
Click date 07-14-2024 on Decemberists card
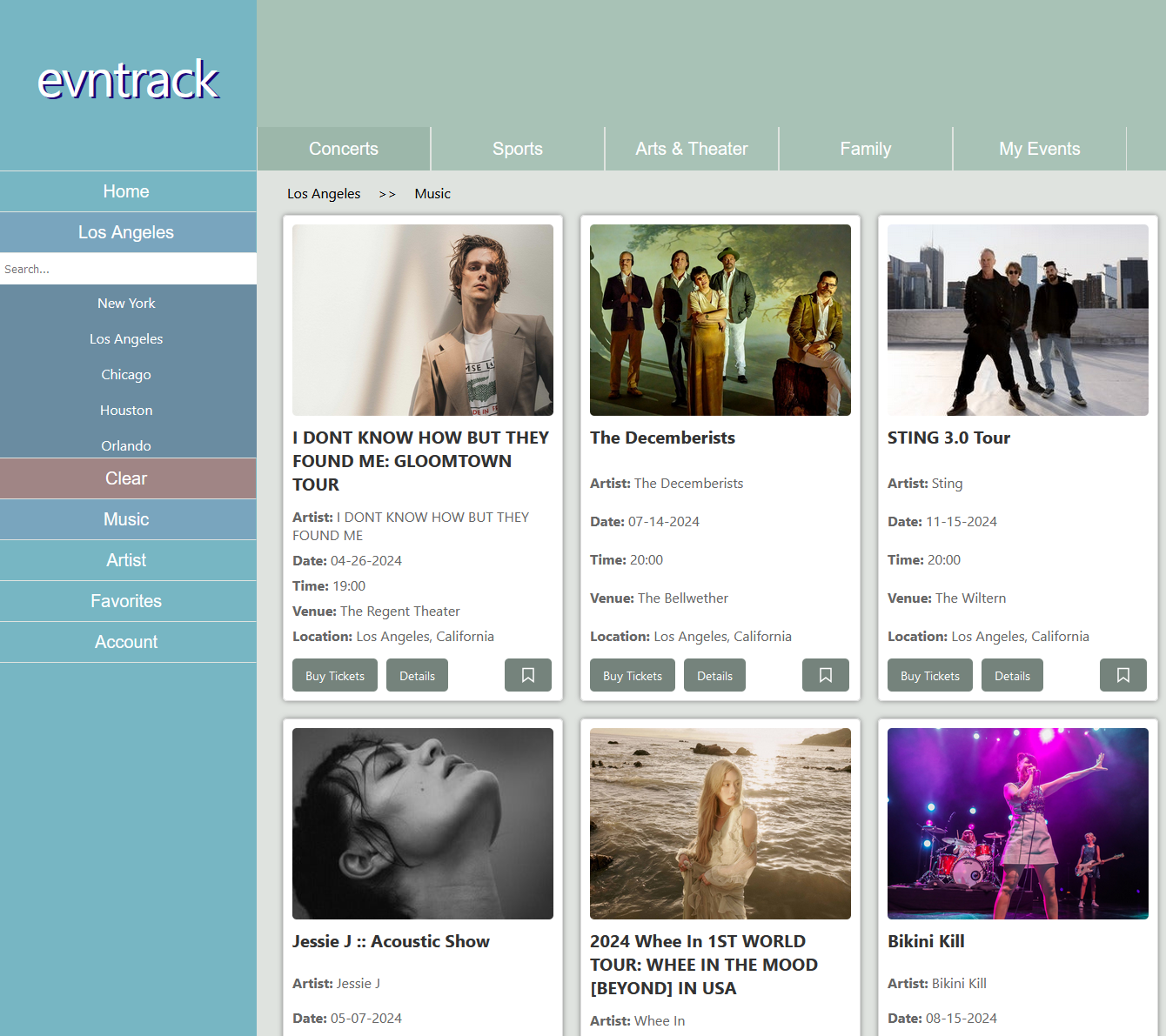pos(664,522)
